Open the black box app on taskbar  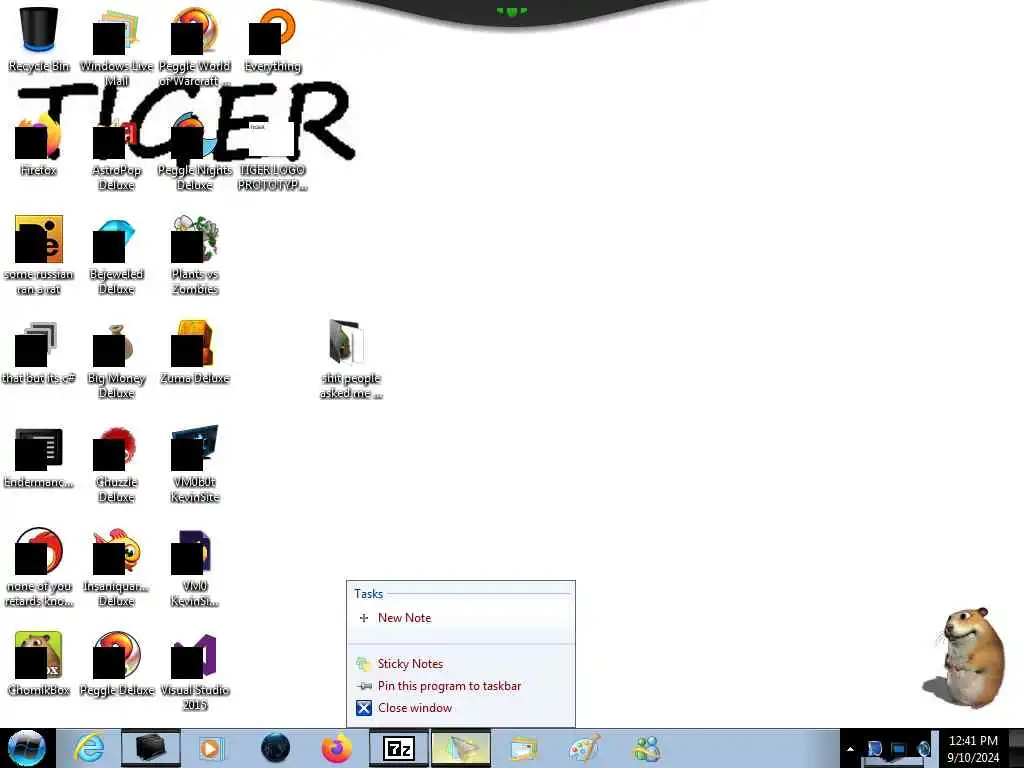[x=150, y=748]
